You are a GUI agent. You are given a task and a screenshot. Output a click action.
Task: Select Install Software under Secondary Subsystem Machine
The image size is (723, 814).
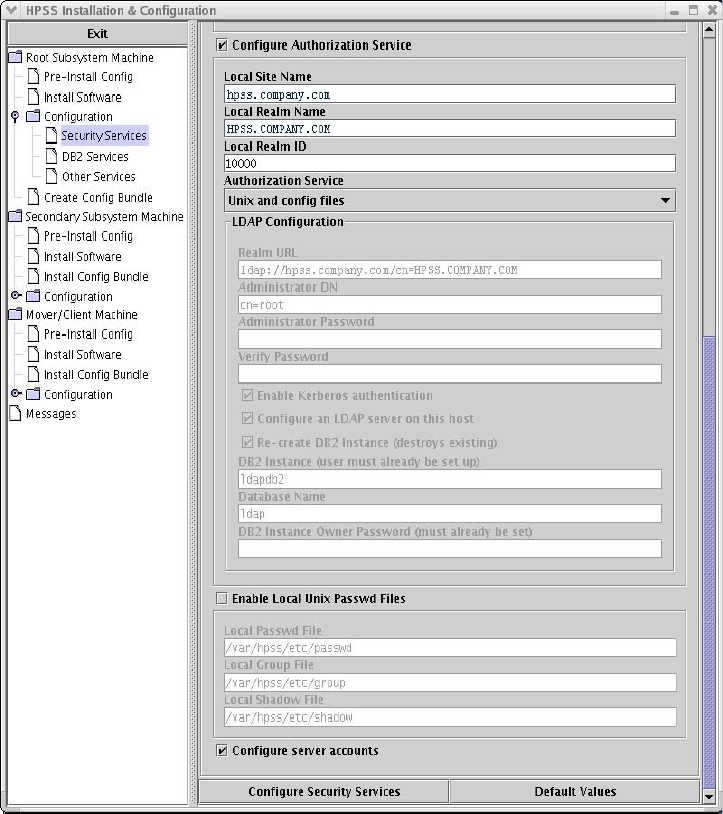[83, 256]
